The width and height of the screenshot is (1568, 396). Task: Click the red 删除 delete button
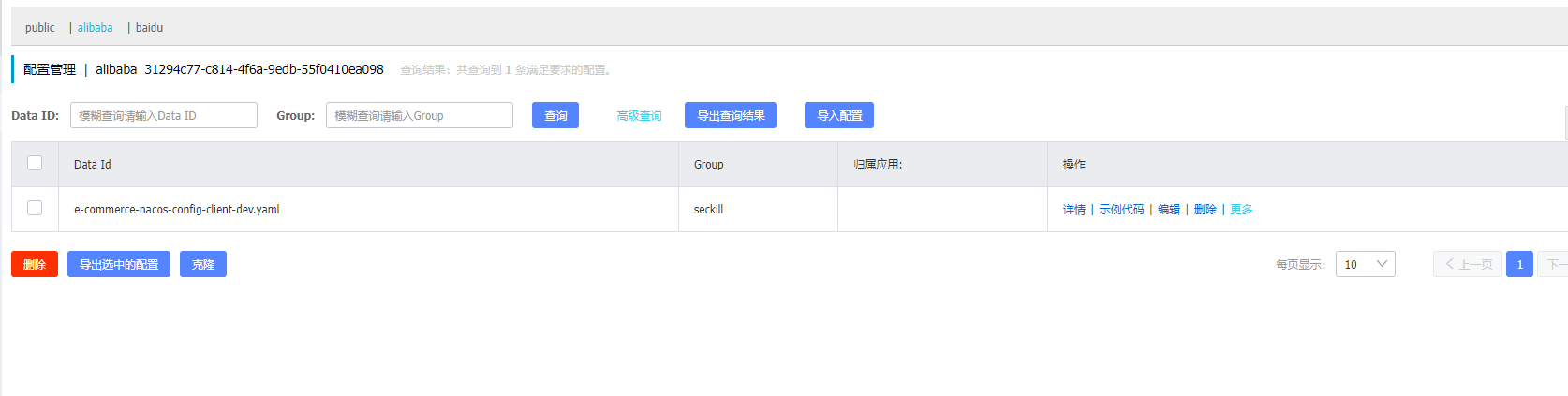(35, 264)
